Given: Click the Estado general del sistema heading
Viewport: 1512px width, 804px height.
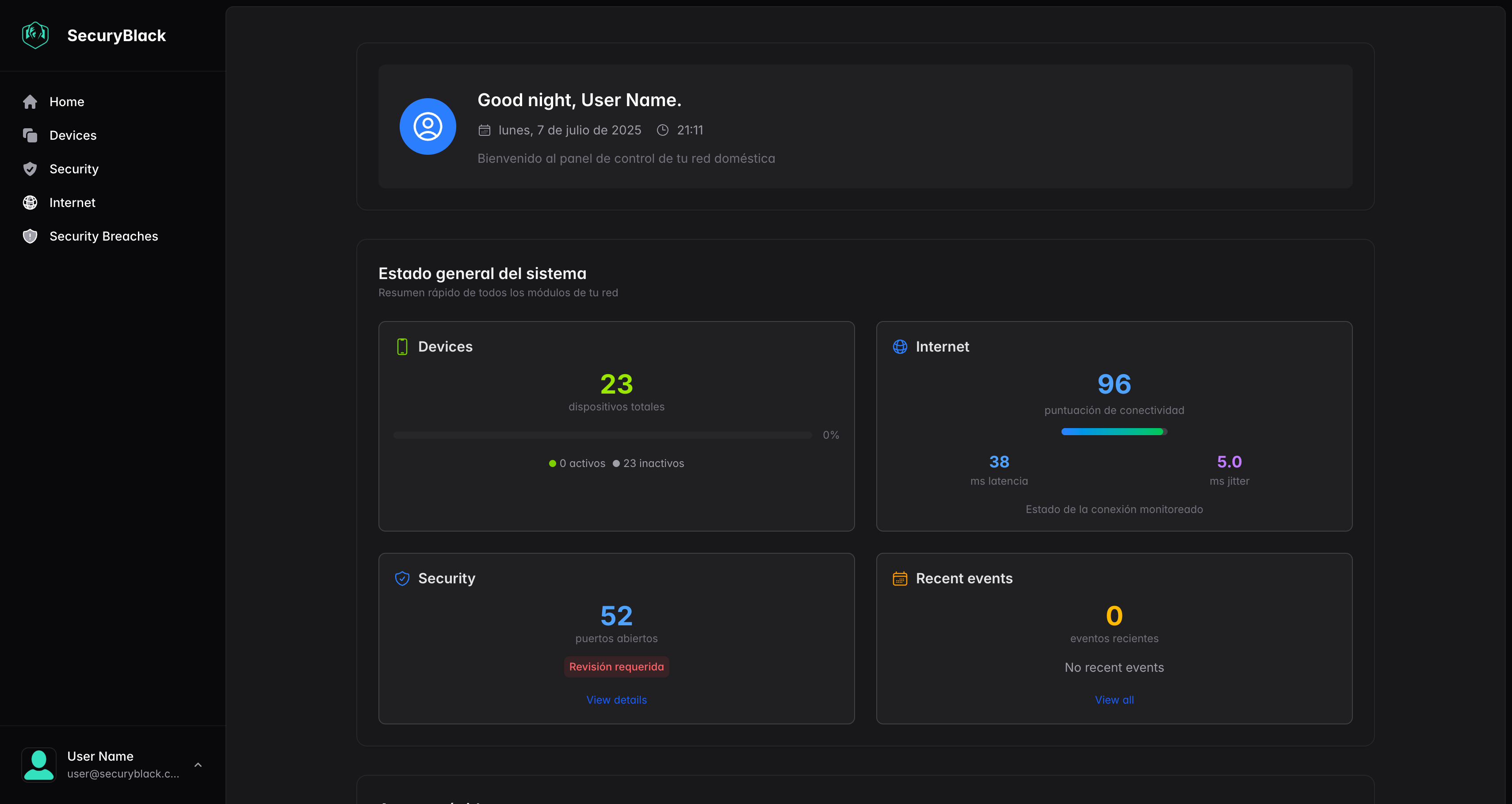Looking at the screenshot, I should [x=482, y=273].
